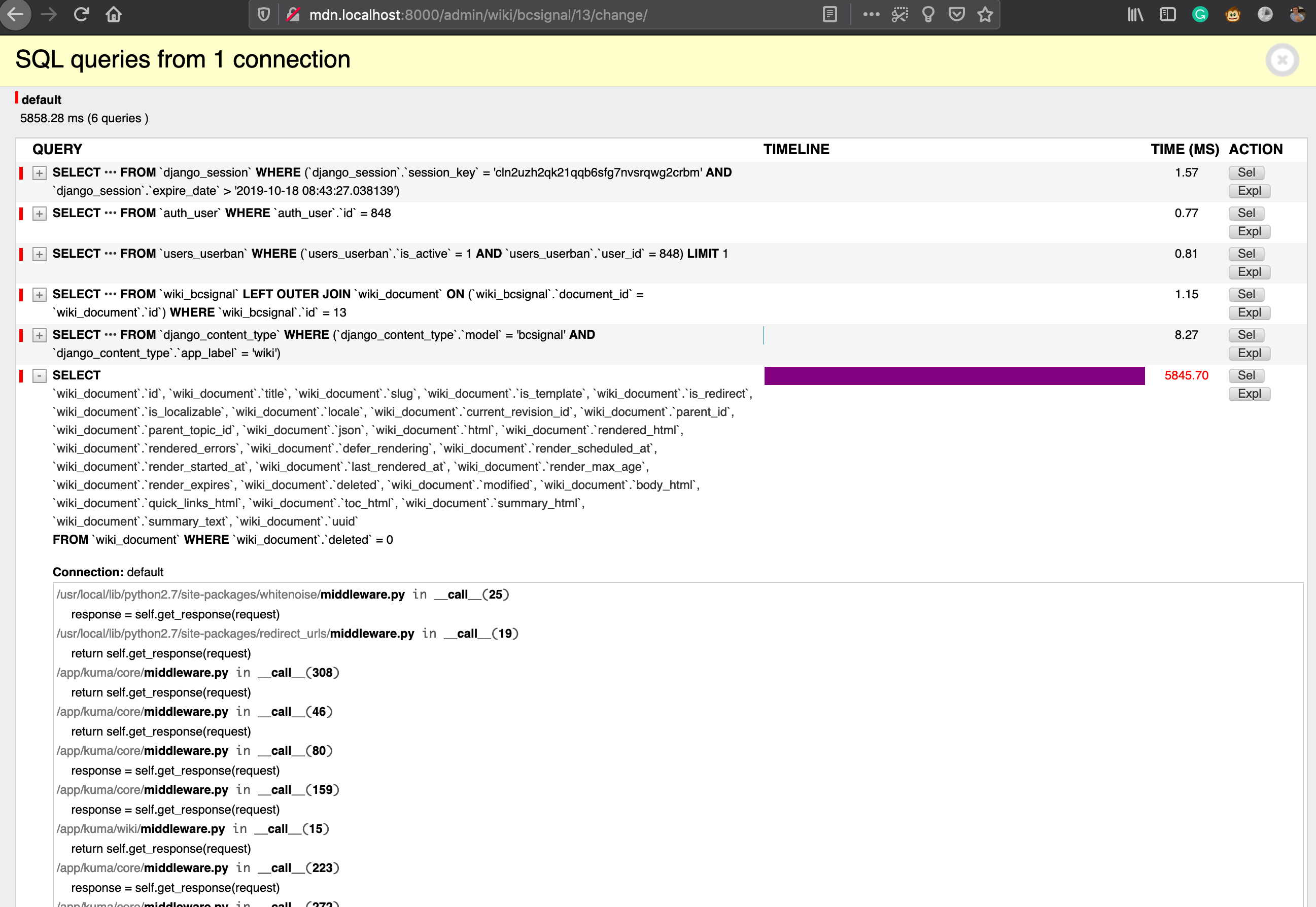Open Grammarly extension icon
This screenshot has width=1316, height=907.
click(1200, 15)
